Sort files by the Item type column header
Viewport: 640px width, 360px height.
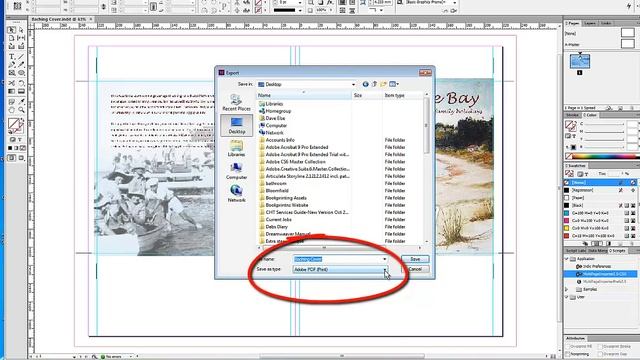point(402,95)
